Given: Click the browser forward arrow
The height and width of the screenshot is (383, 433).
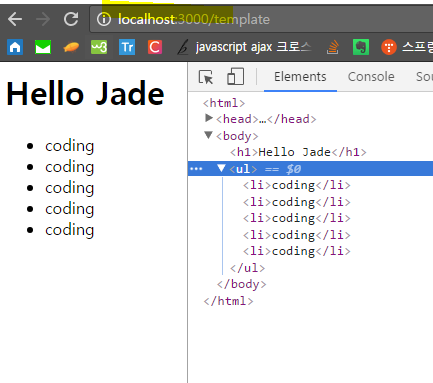Looking at the screenshot, I should 43,19.
